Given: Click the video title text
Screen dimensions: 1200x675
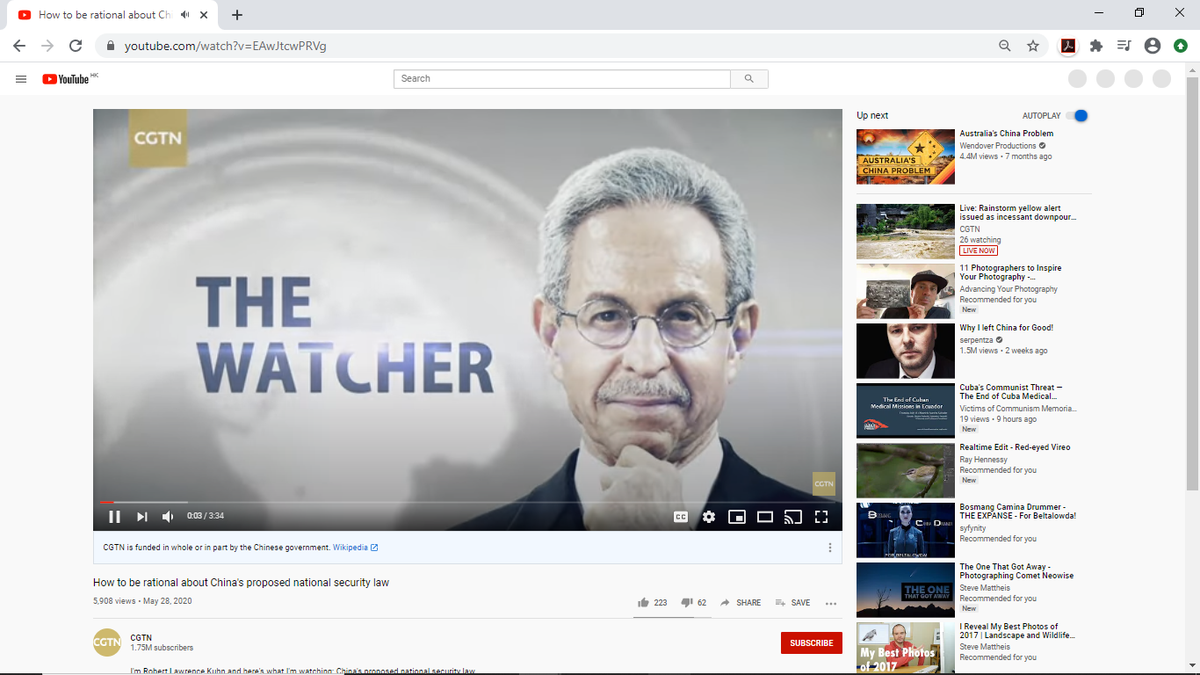Looking at the screenshot, I should [241, 582].
